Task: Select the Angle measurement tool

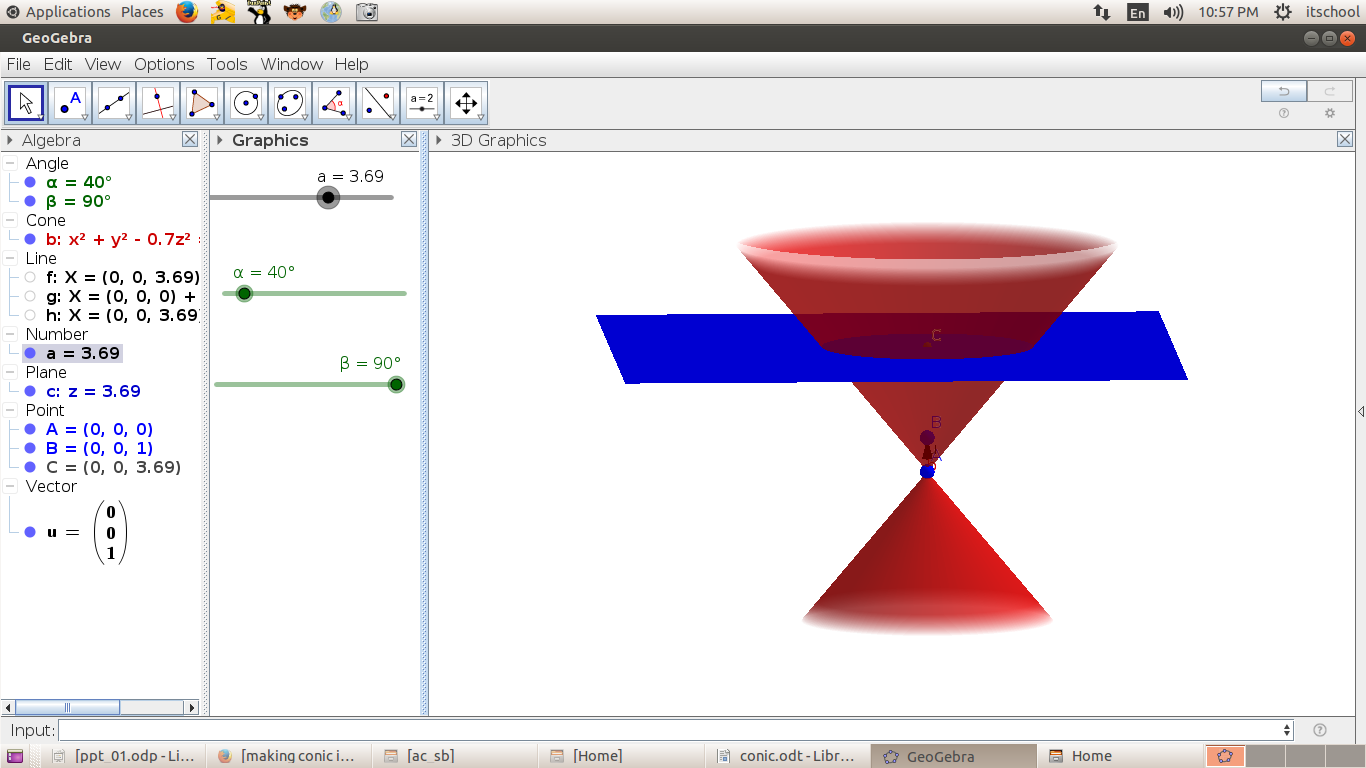Action: click(333, 102)
